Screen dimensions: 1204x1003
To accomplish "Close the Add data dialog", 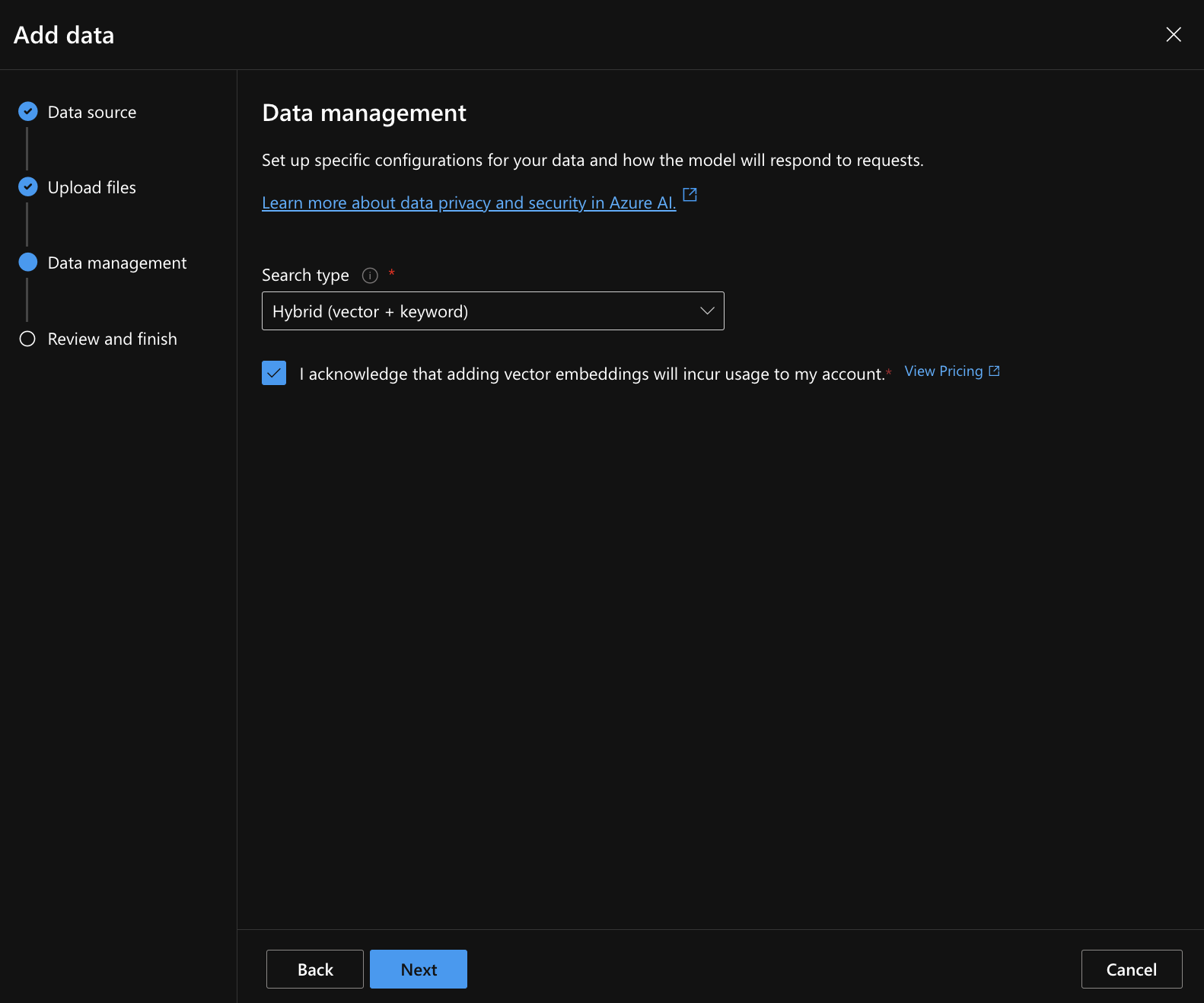I will (1174, 34).
